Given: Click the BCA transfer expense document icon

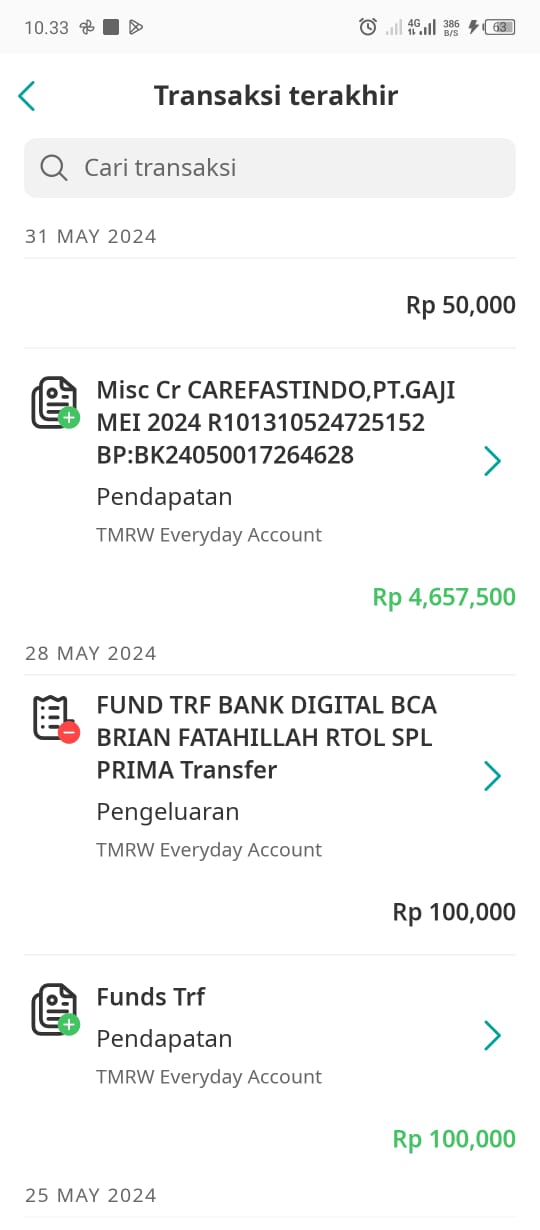Looking at the screenshot, I should (55, 718).
